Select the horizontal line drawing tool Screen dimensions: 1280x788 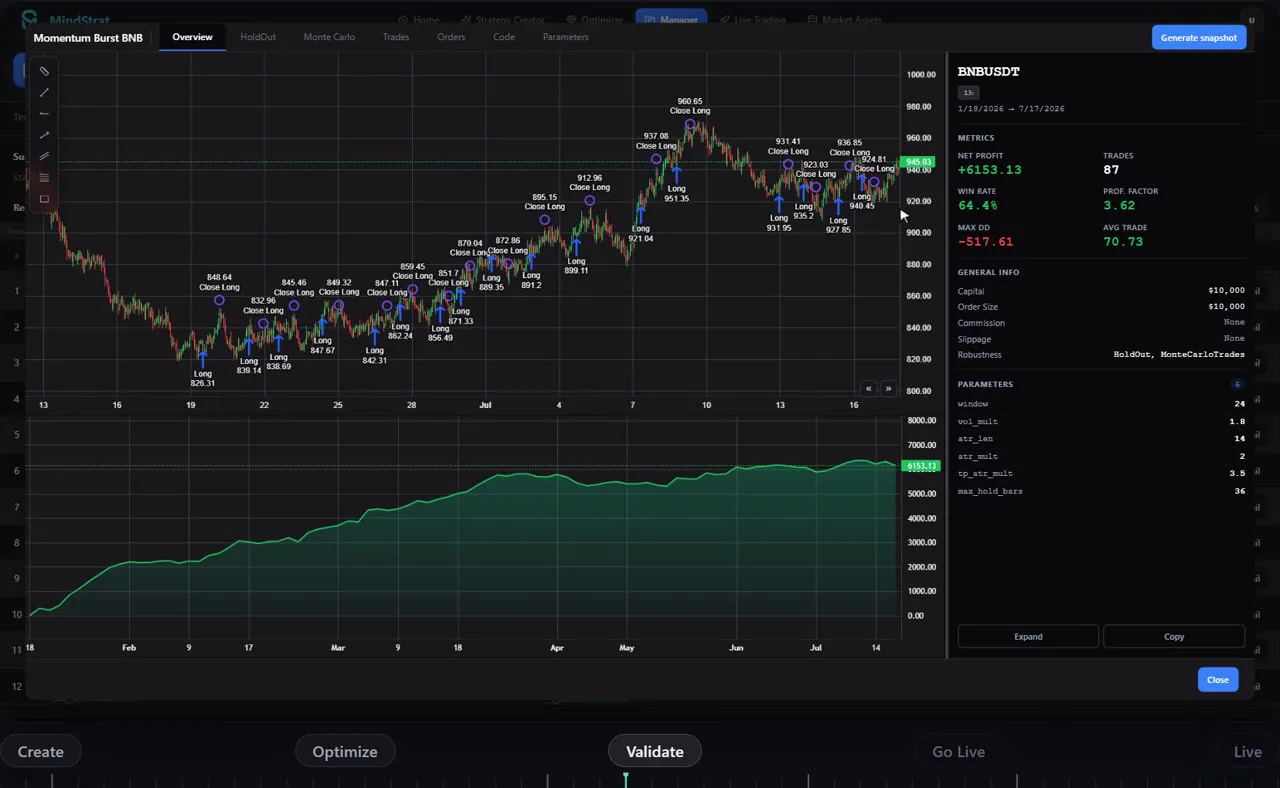(44, 114)
